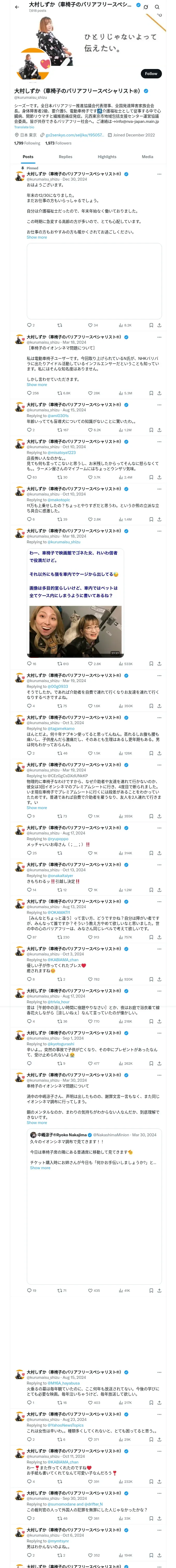View analytics for the 5.3M views post
Image resolution: width=176 pixels, height=1568 pixels.
(125, 393)
